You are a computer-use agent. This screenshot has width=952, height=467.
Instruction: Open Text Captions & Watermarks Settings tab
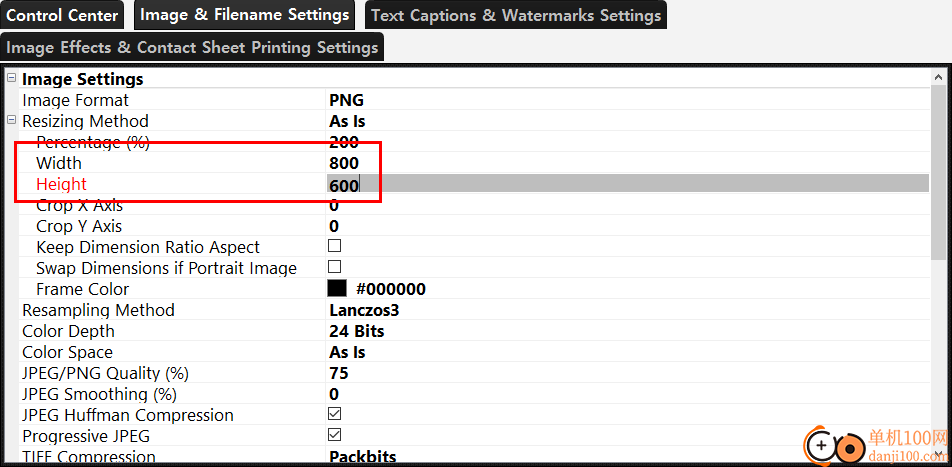point(515,15)
